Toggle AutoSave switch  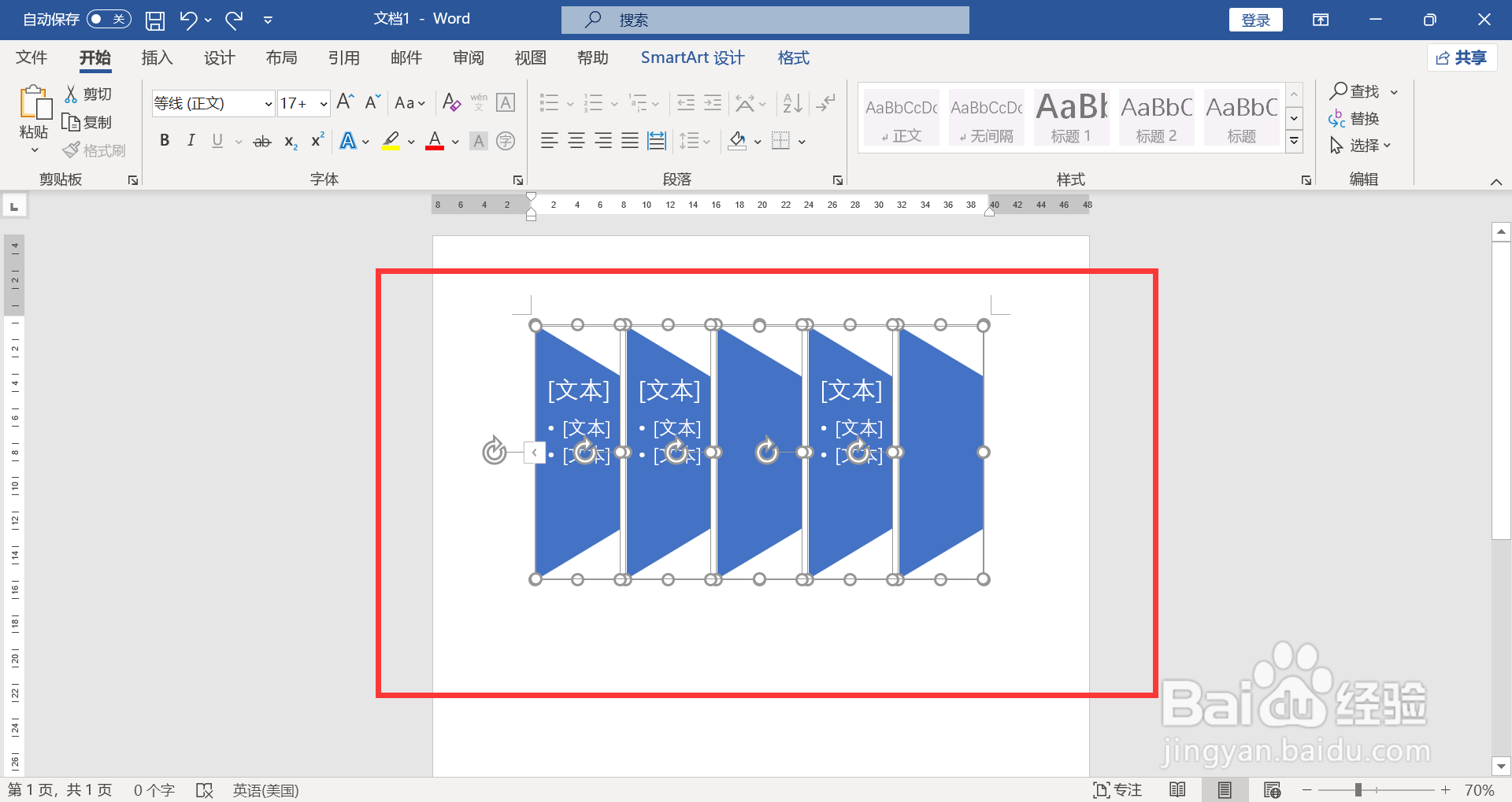pos(109,19)
